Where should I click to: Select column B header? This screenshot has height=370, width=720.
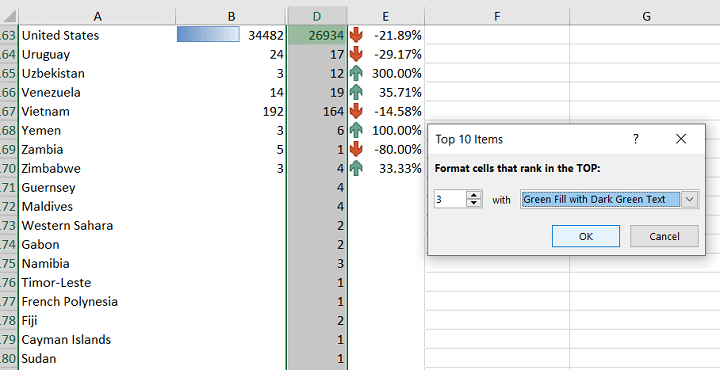point(231,17)
